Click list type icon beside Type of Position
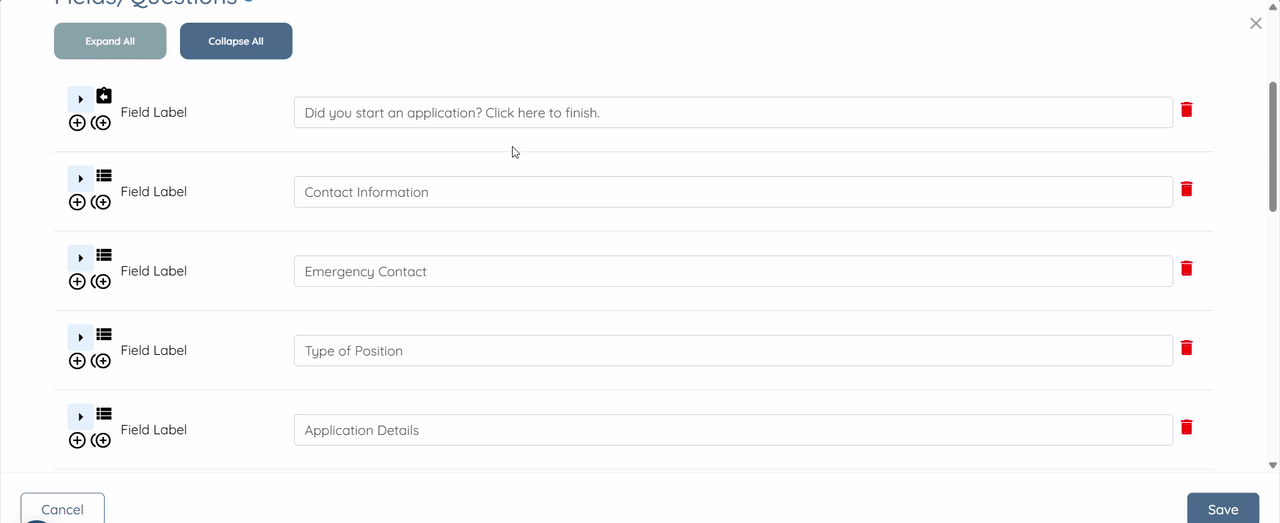This screenshot has width=1280, height=523. click(104, 334)
